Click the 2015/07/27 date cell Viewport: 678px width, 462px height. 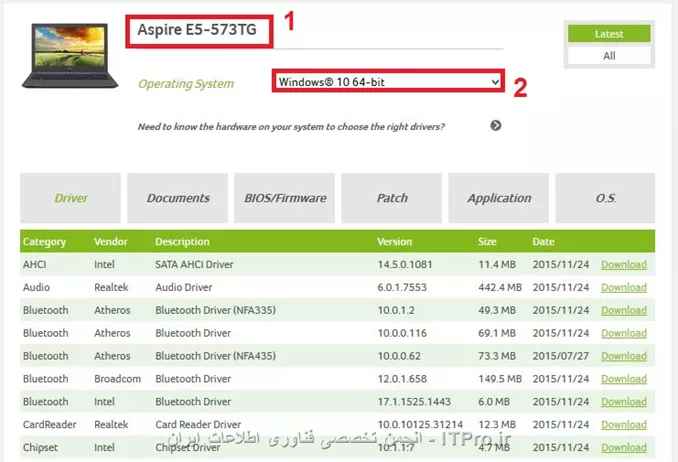(561, 356)
